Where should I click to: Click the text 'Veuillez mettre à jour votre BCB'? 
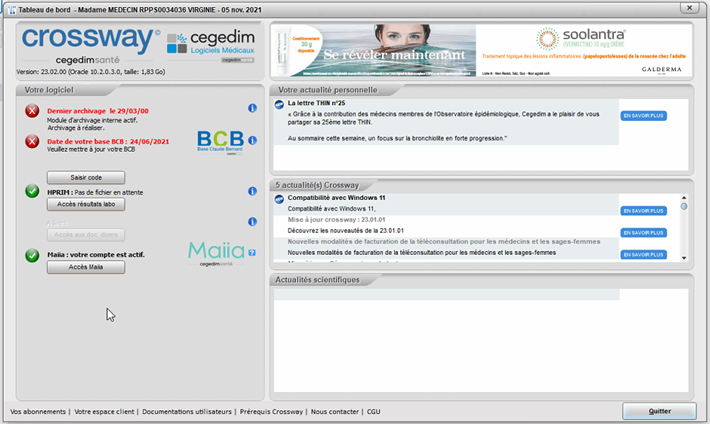[91, 149]
